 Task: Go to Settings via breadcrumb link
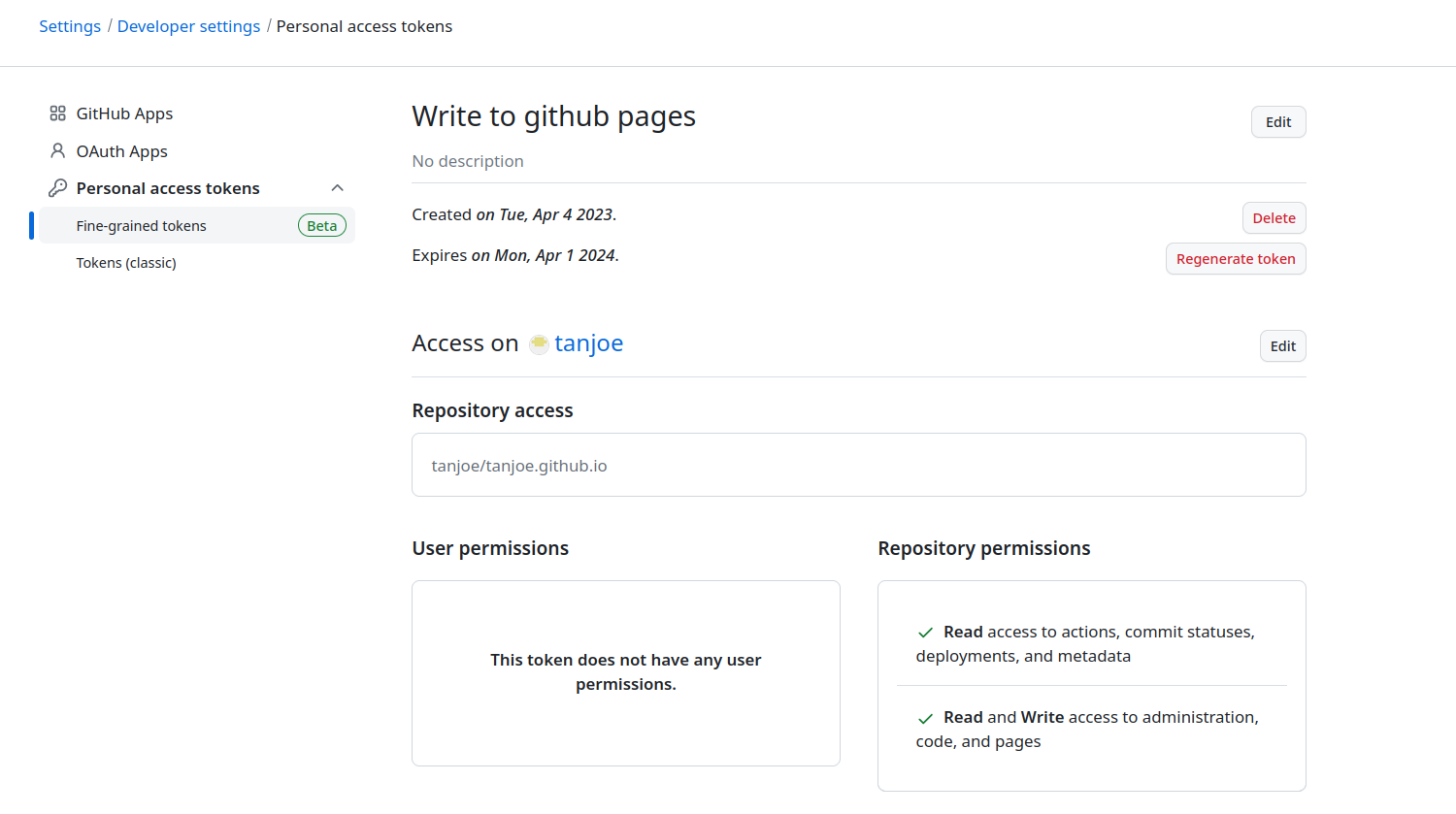[70, 26]
